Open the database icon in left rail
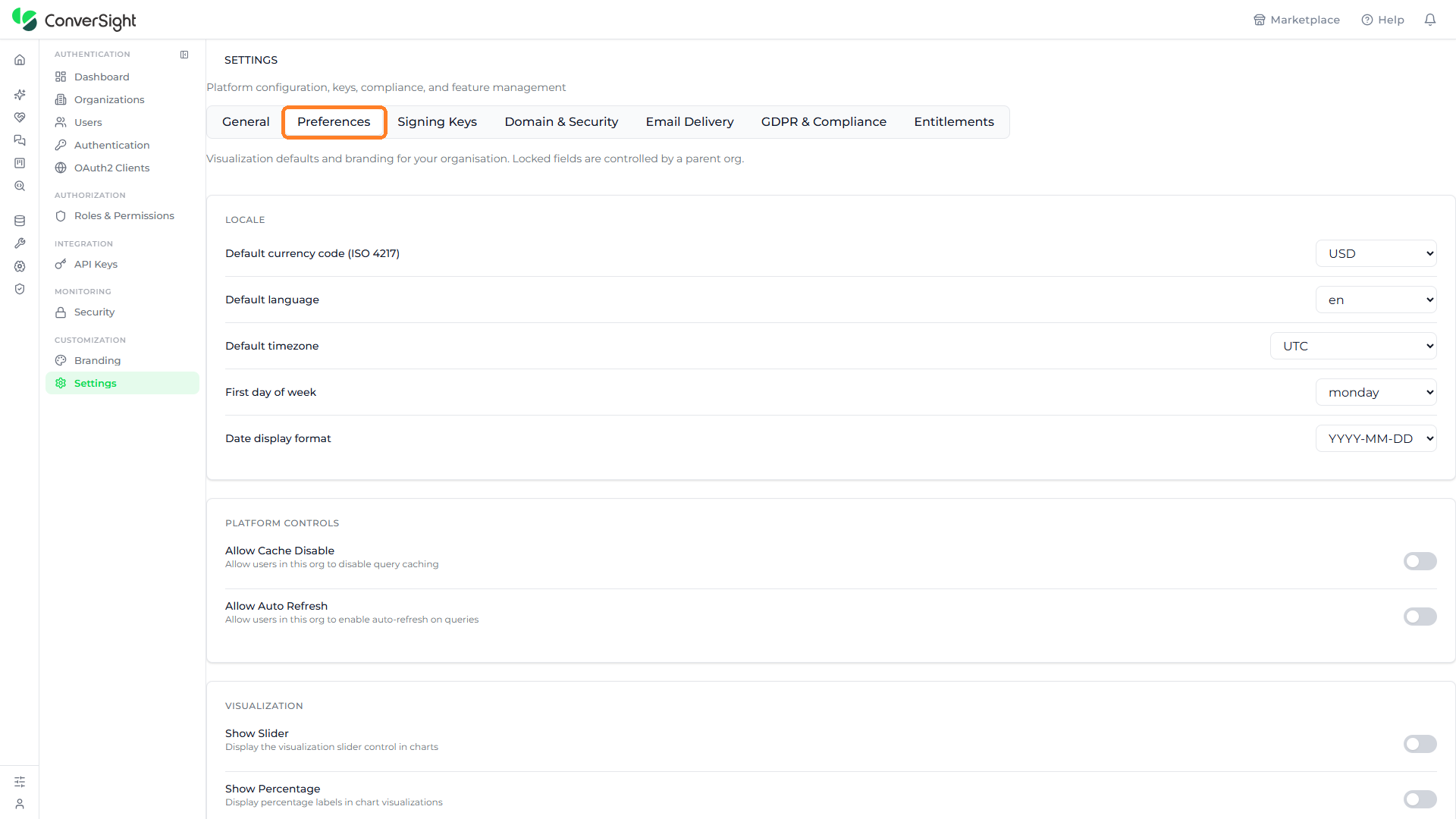The width and height of the screenshot is (1456, 819). tap(20, 221)
